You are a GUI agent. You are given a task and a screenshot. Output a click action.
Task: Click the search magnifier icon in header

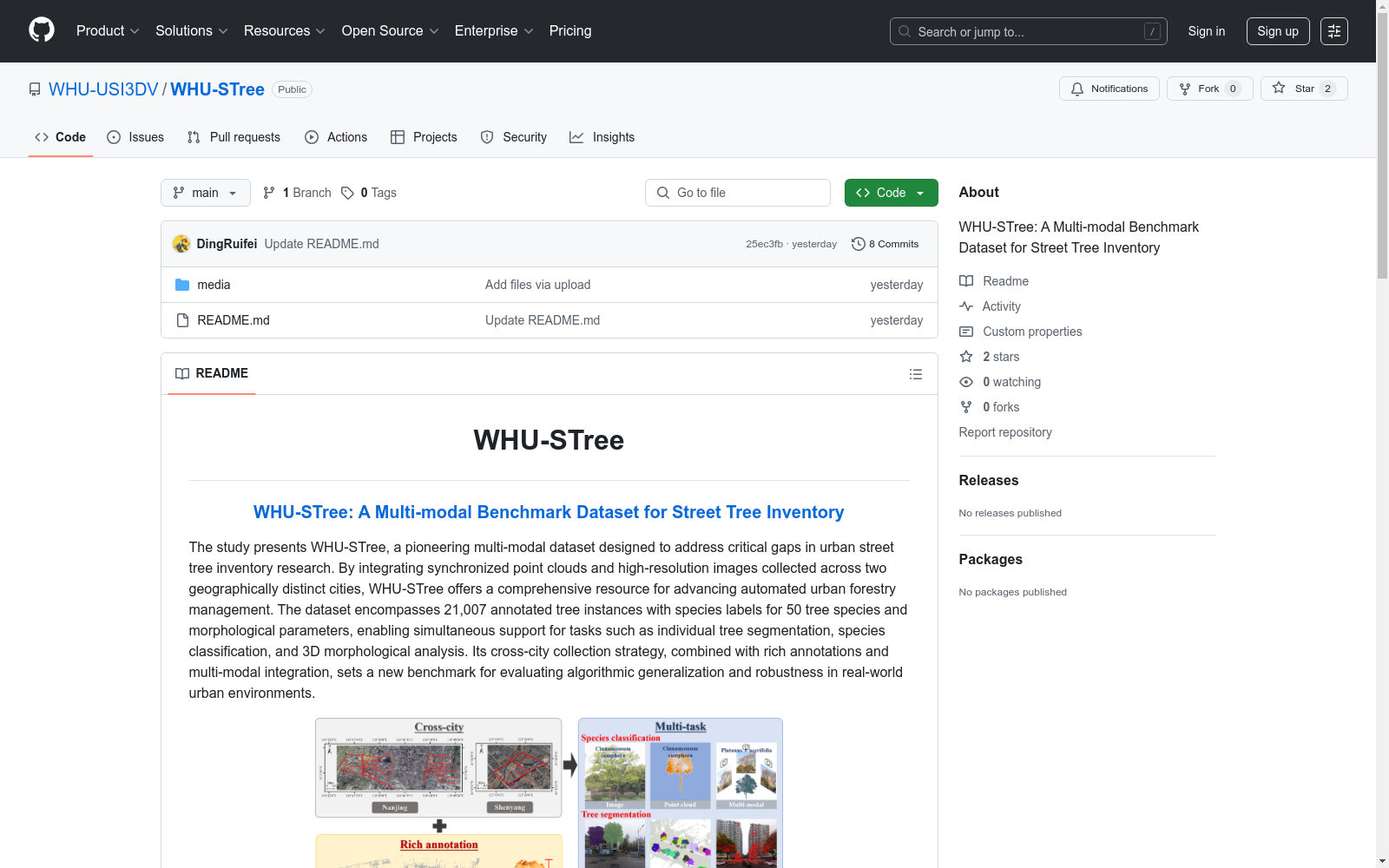point(905,31)
